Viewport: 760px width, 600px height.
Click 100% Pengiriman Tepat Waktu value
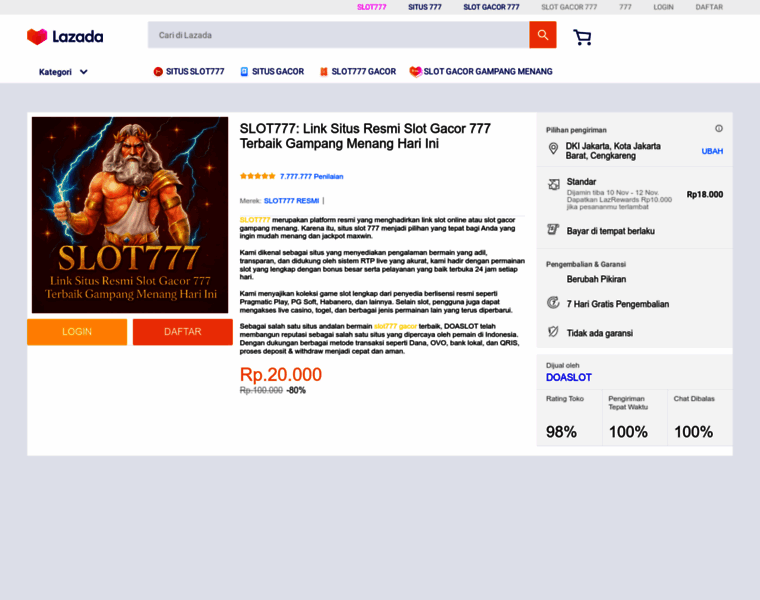pos(628,432)
